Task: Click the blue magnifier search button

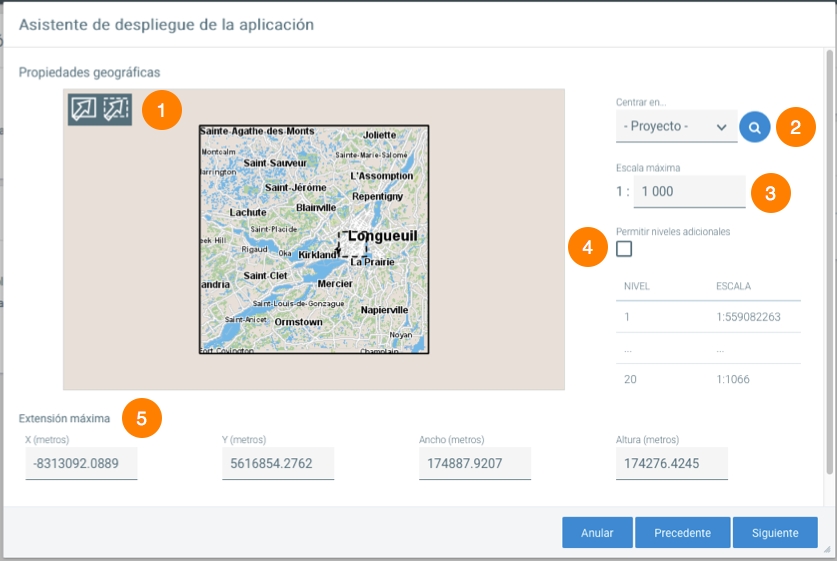Action: point(754,127)
